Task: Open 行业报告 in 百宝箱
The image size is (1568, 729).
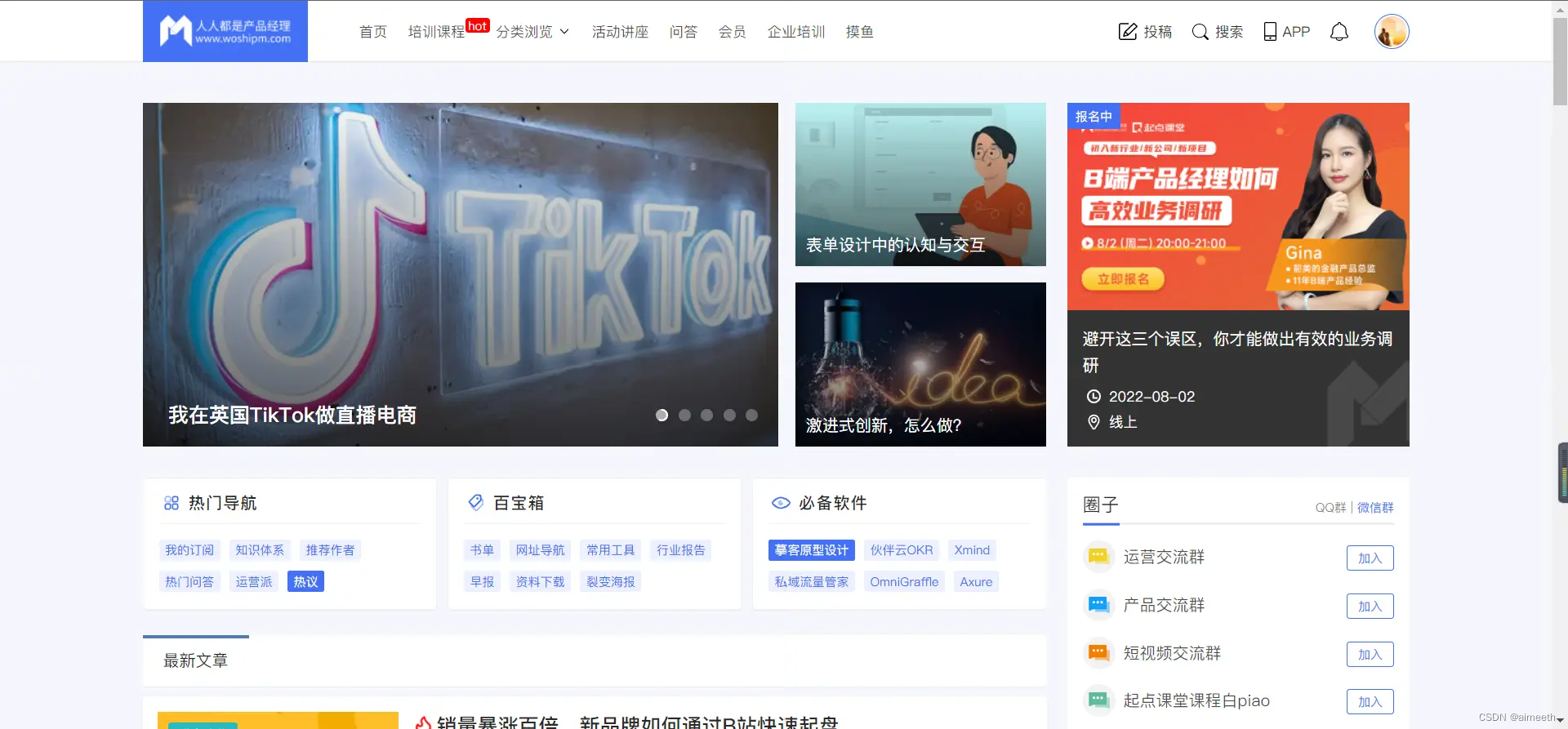Action: pyautogui.click(x=680, y=550)
